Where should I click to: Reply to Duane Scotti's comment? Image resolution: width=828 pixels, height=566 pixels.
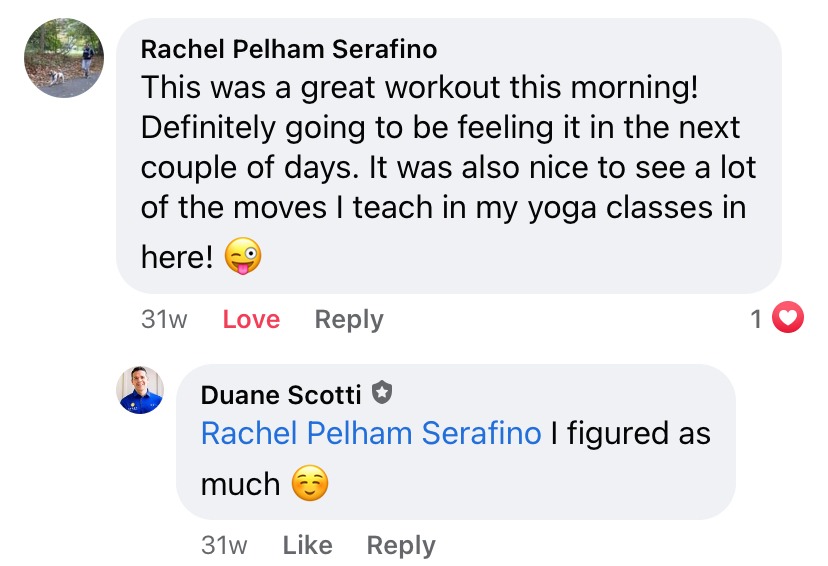(401, 545)
